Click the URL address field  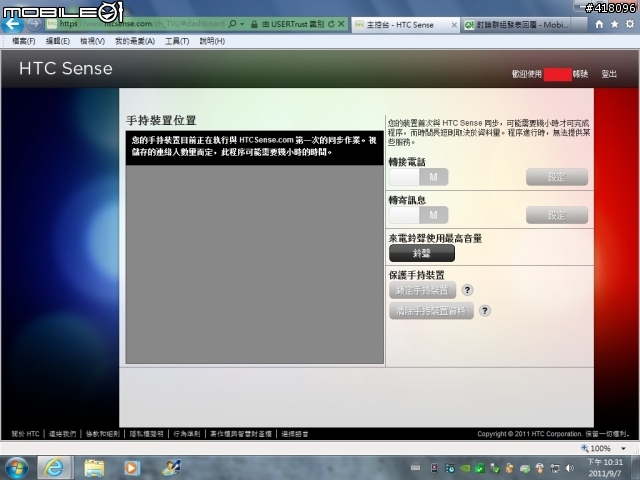tap(142, 24)
